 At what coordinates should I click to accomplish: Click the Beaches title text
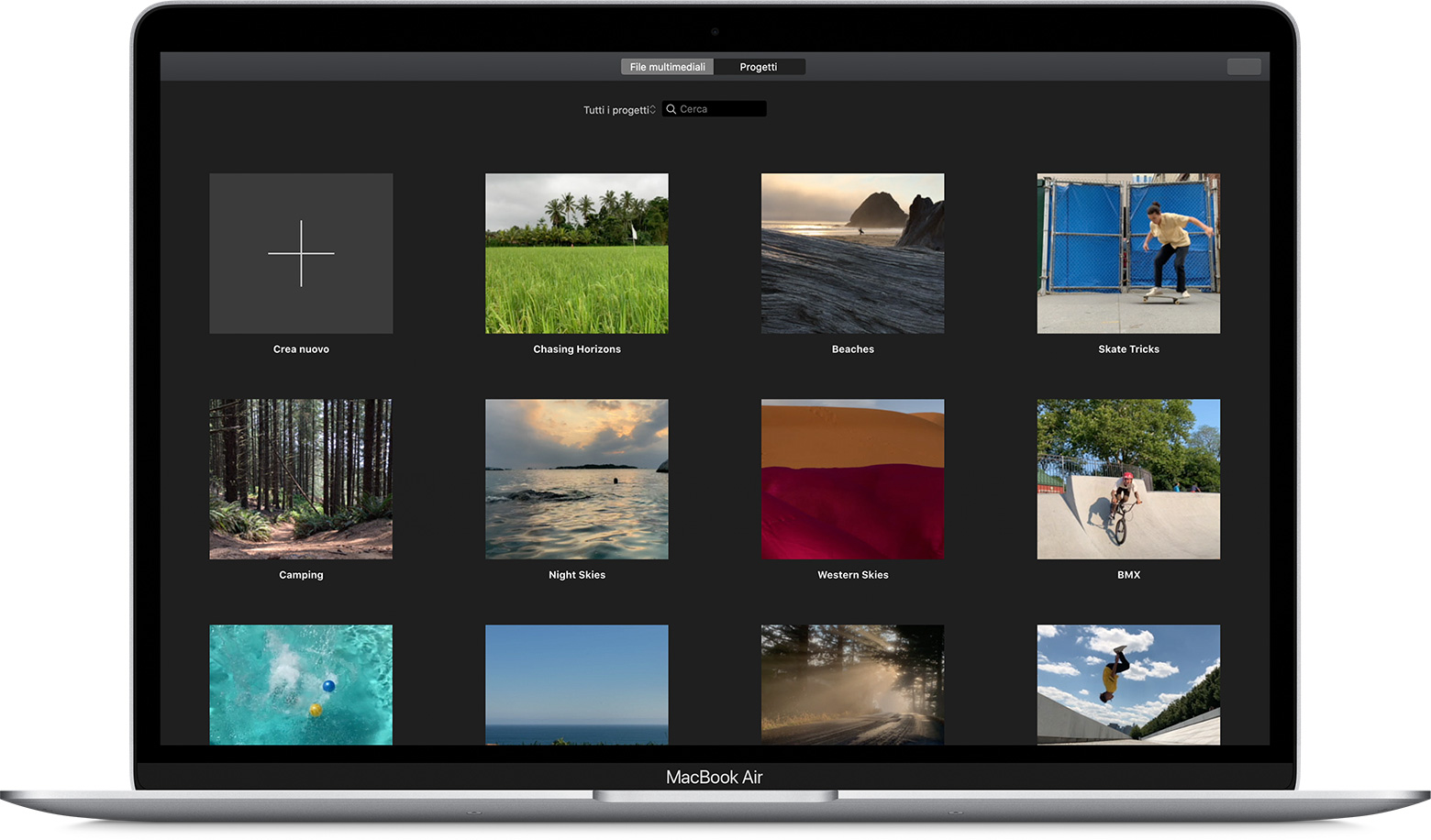(853, 349)
